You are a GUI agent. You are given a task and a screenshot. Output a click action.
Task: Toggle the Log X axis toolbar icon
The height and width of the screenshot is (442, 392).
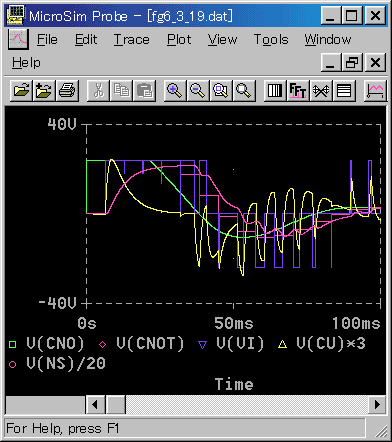275,90
